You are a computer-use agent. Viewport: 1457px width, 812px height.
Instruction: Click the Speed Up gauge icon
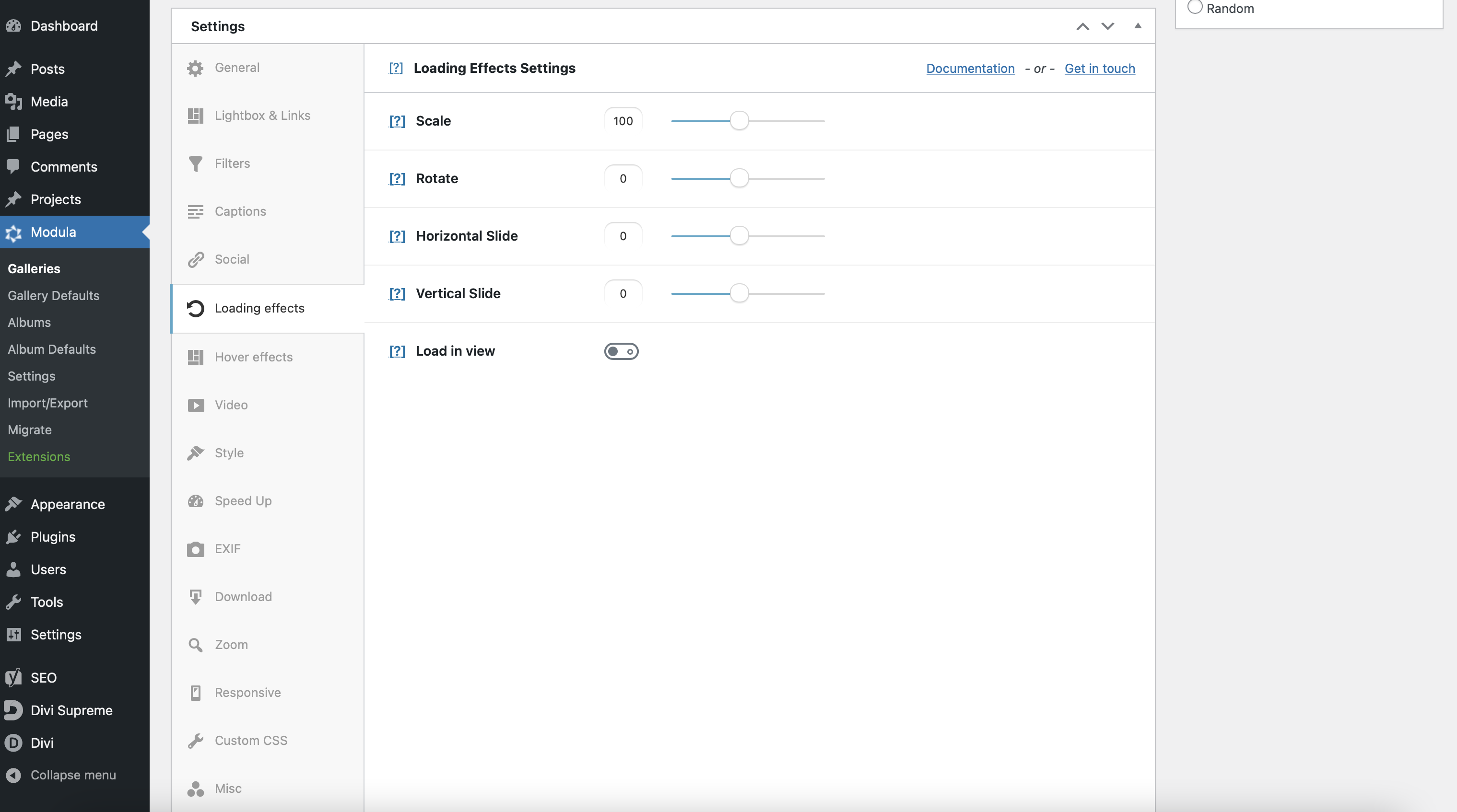(x=195, y=501)
